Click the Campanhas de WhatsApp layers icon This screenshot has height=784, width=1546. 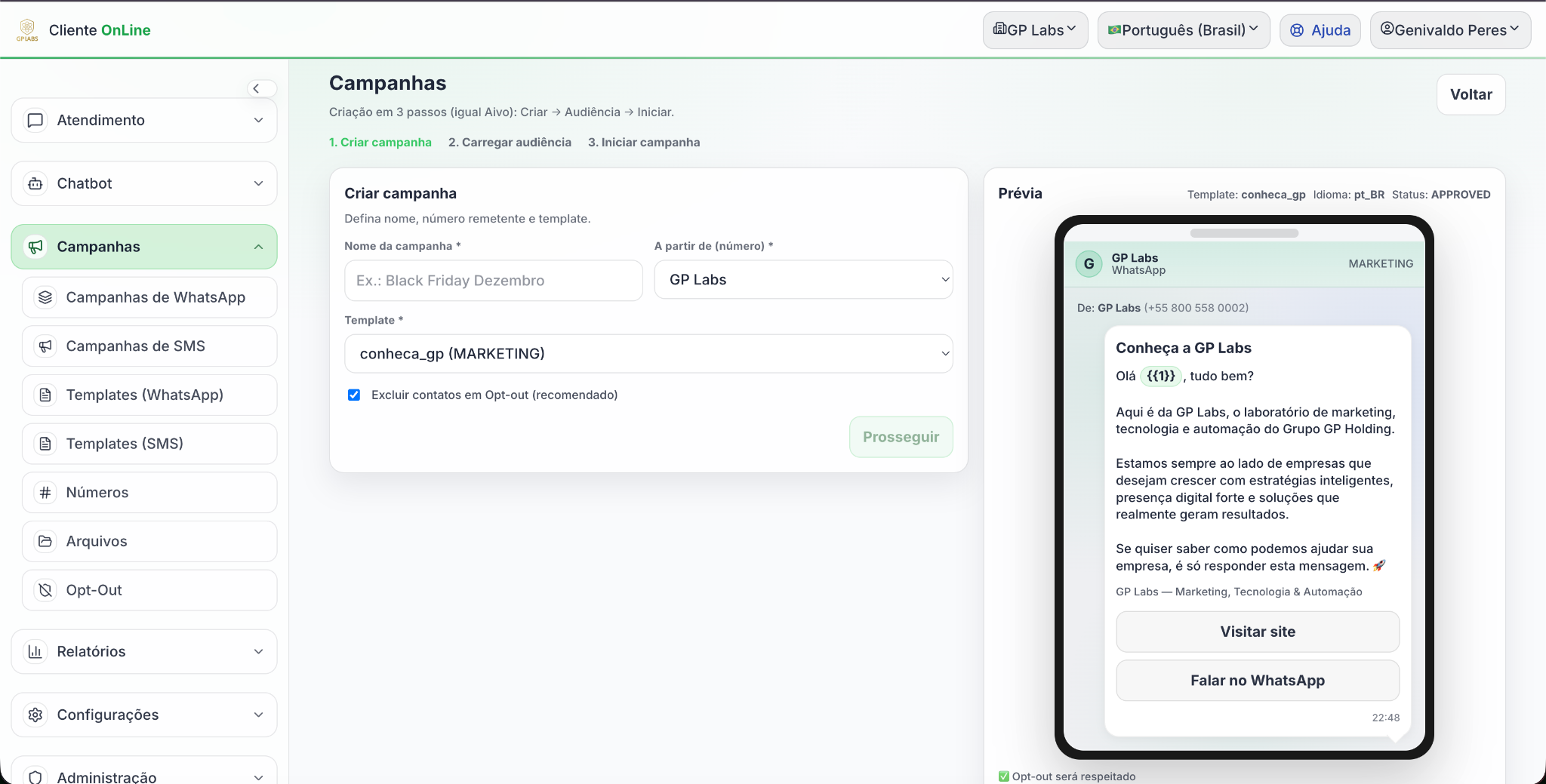click(x=45, y=297)
